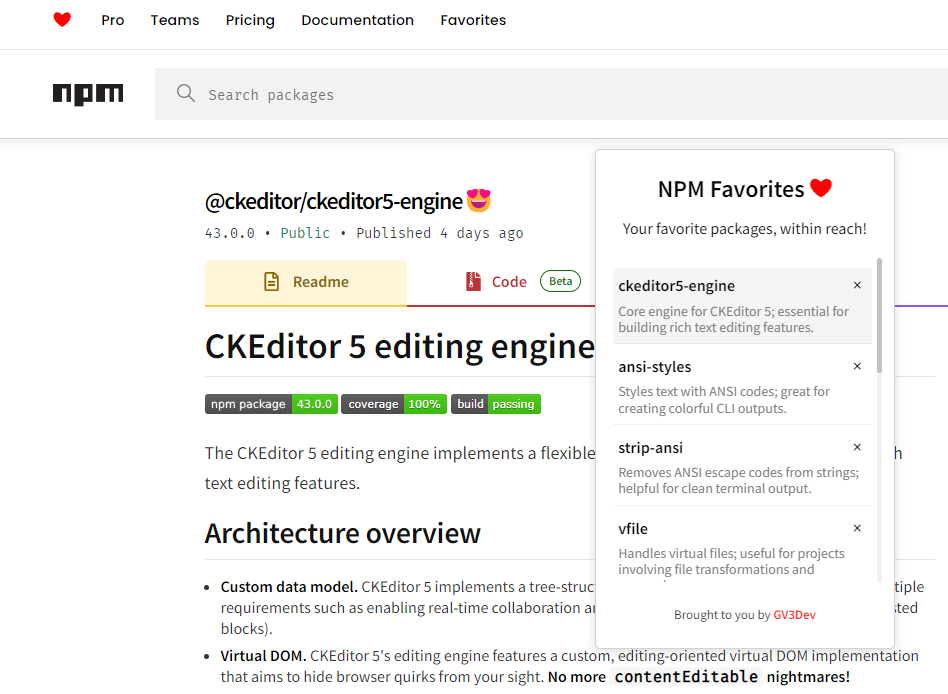The width and height of the screenshot is (948, 694).
Task: Remove strip-ansi from favorites
Action: [857, 447]
